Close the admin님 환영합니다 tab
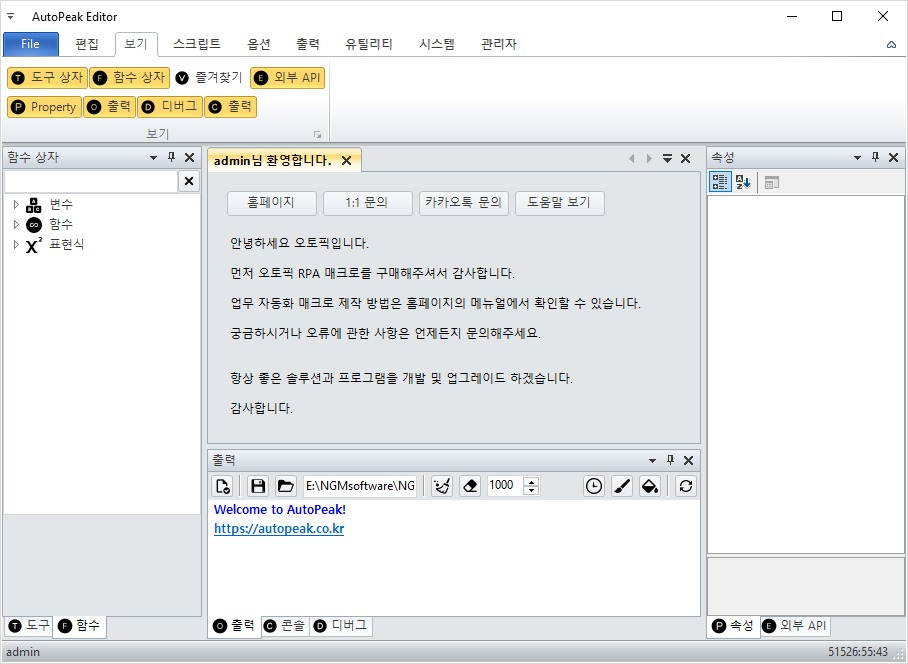 pos(346,160)
